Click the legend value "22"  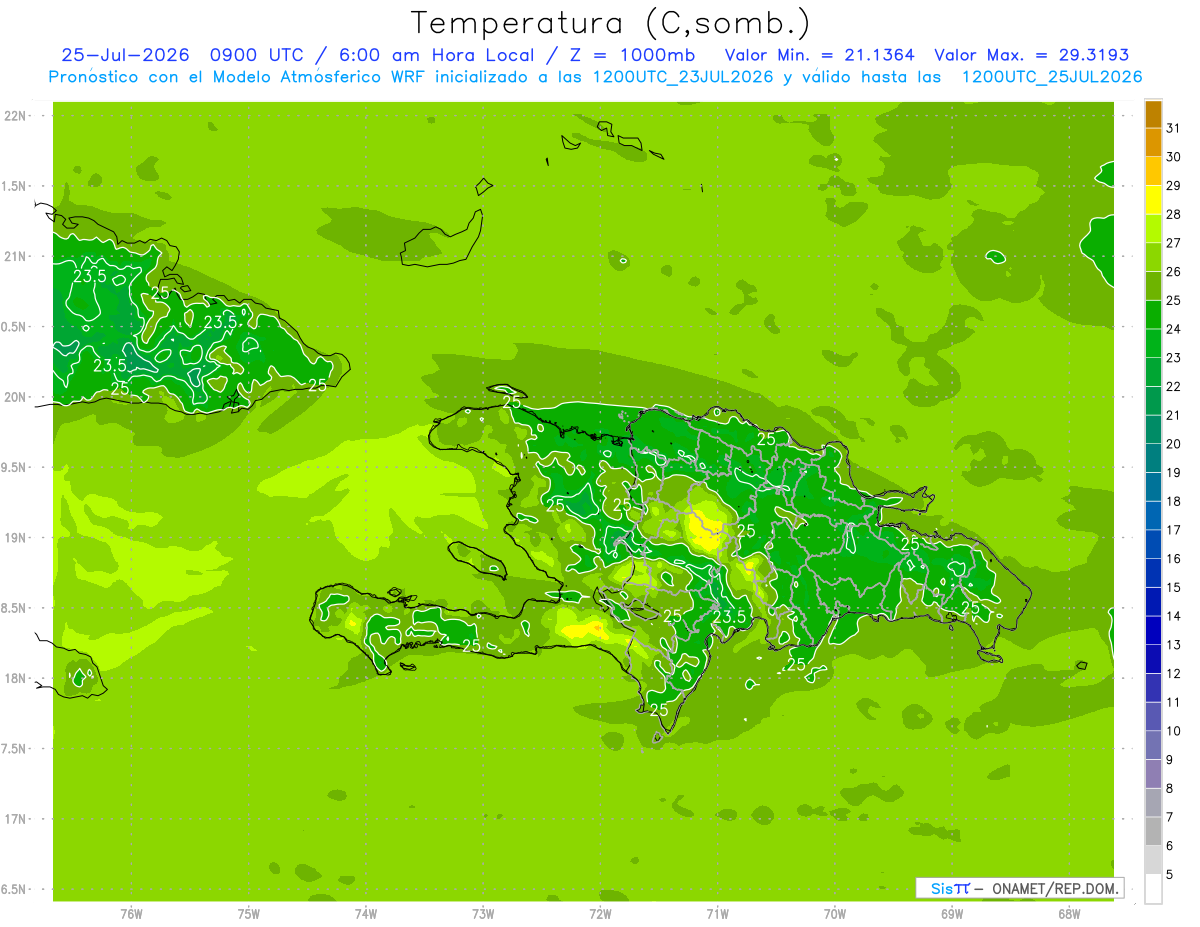point(1173,387)
